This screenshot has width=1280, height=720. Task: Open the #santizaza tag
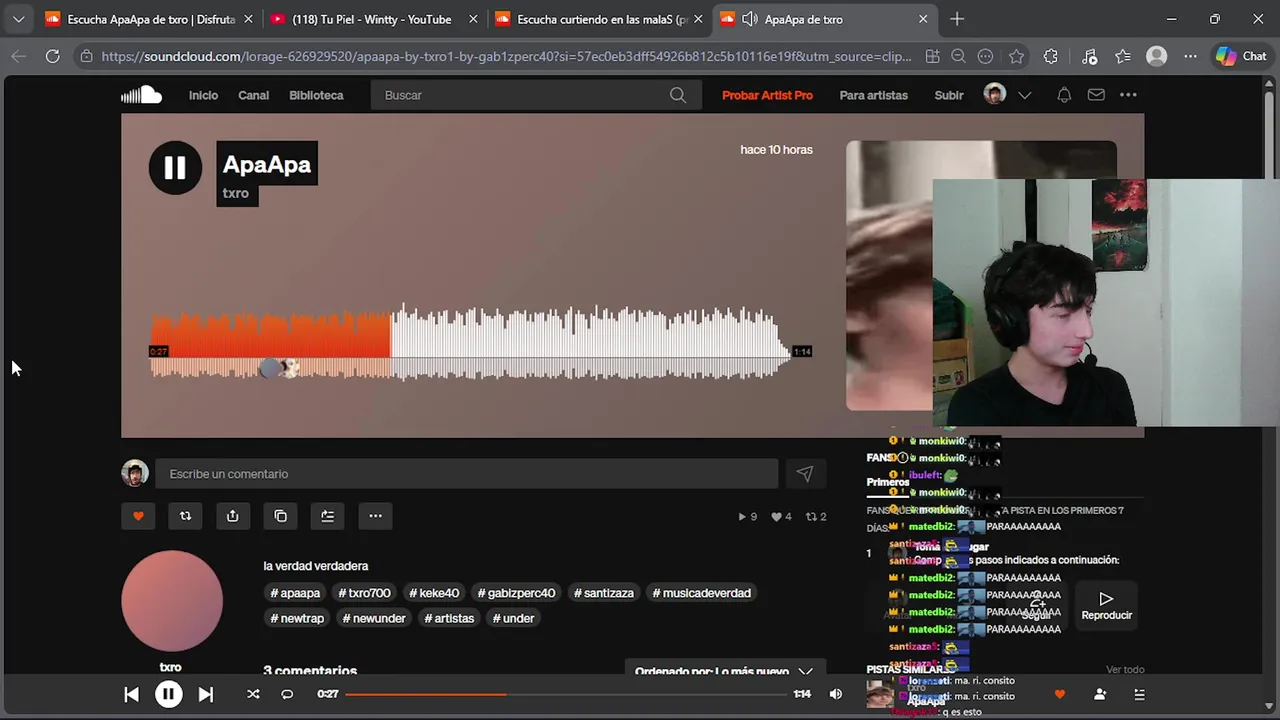(604, 593)
